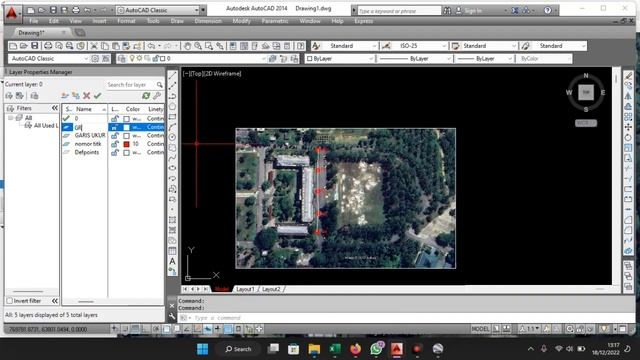Viewport: 640px width, 360px height.
Task: Open the Format menu
Action: (126, 21)
